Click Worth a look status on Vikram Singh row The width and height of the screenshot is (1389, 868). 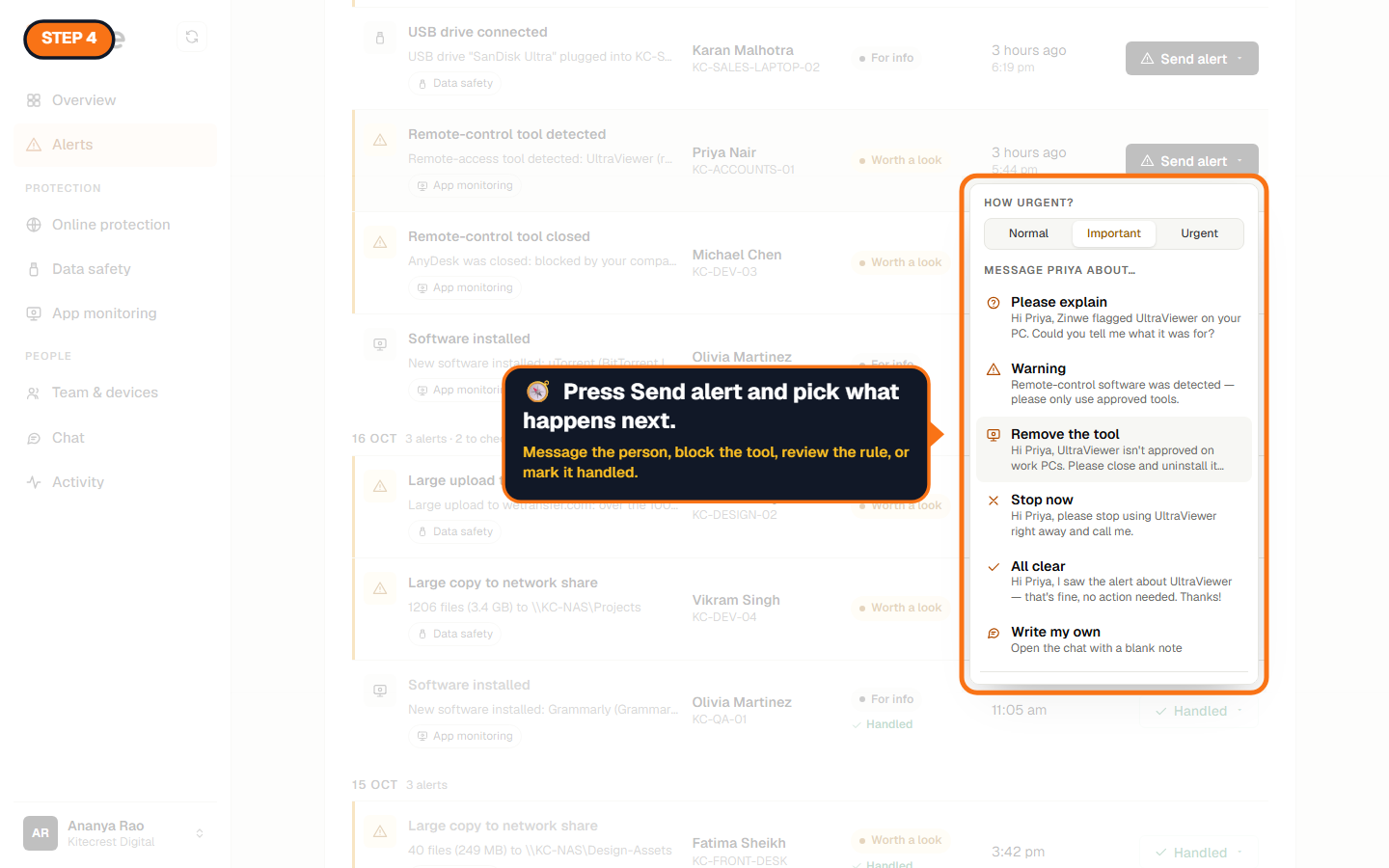click(x=900, y=608)
